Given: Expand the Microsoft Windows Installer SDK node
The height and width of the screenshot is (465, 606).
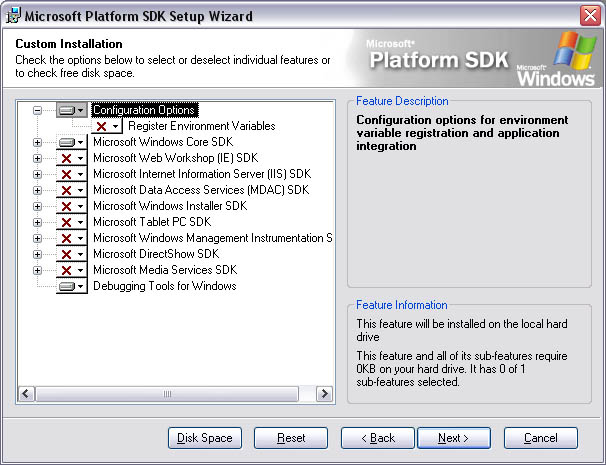Looking at the screenshot, I should [37, 206].
